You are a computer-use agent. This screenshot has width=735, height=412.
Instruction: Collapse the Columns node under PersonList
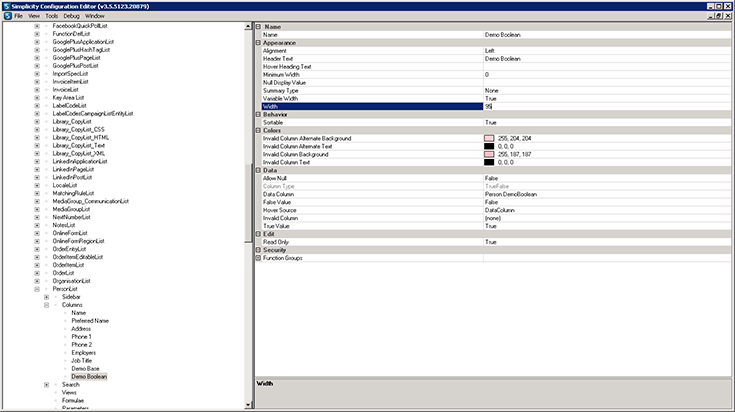point(46,305)
